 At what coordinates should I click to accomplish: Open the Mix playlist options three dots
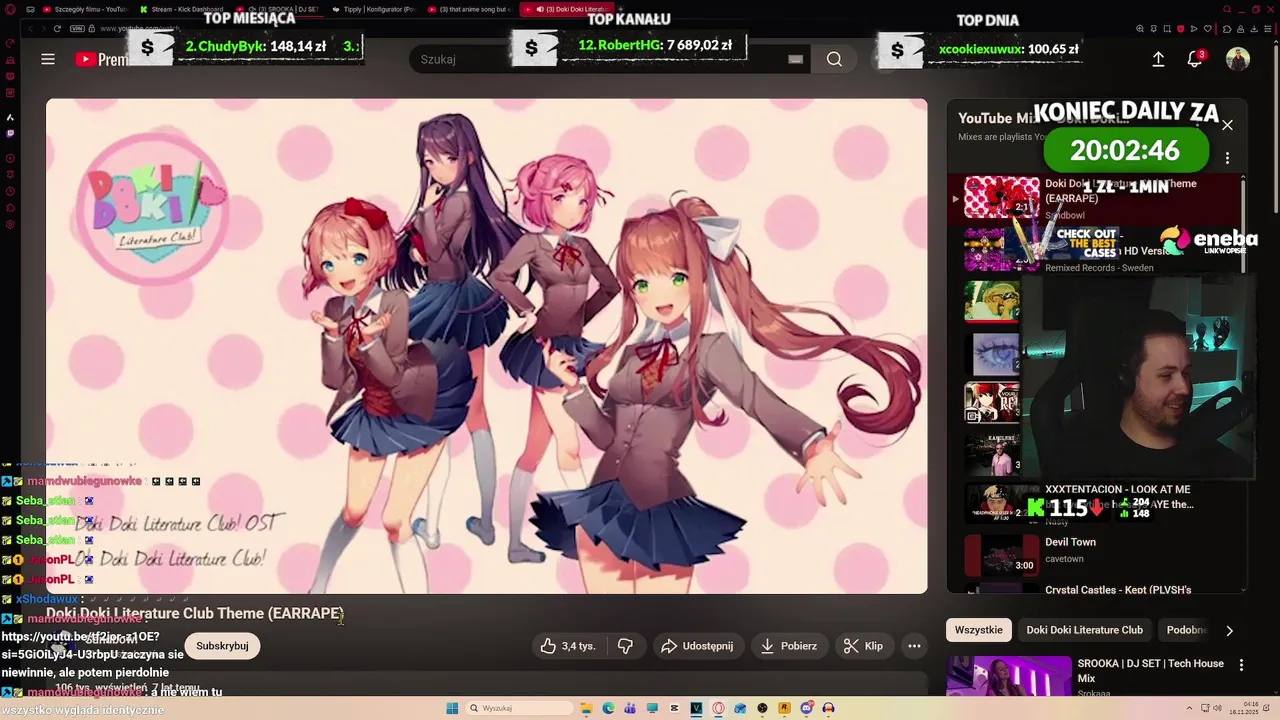pos(1227,158)
